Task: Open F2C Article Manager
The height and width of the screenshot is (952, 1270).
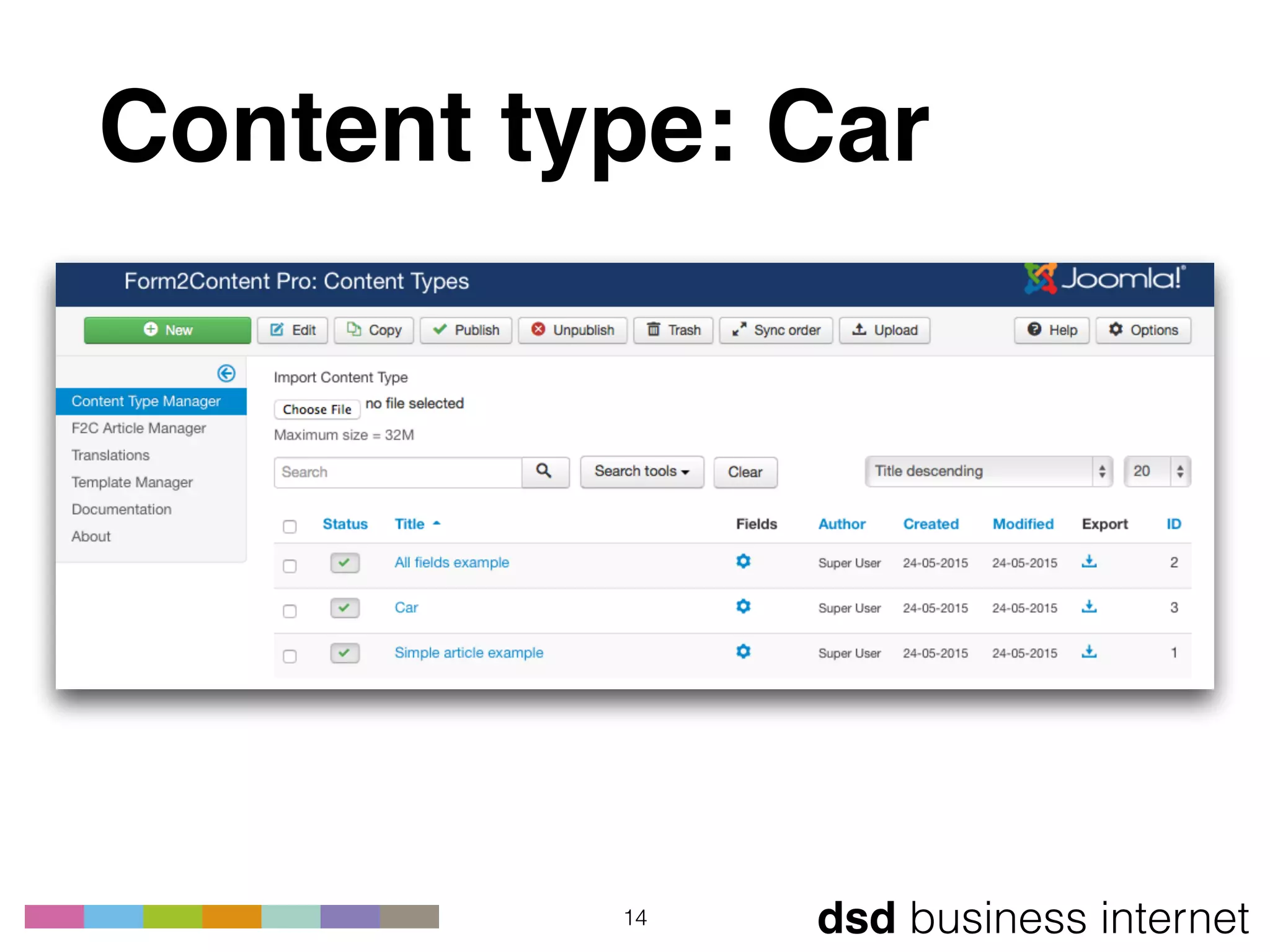Action: pyautogui.click(x=139, y=428)
